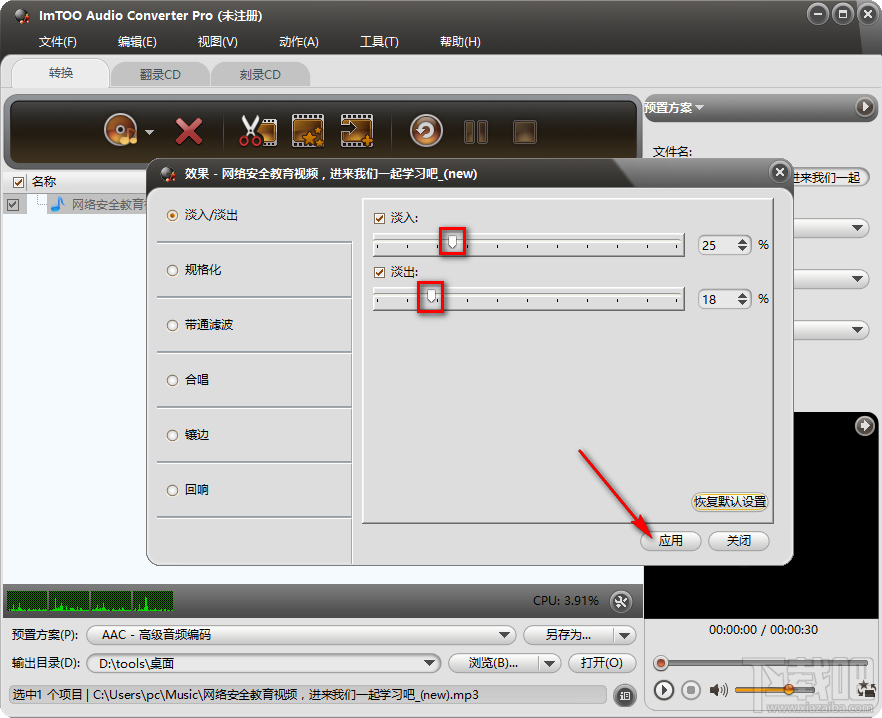Click the snapshot icon near playback controls
The image size is (882, 718).
pyautogui.click(x=866, y=690)
